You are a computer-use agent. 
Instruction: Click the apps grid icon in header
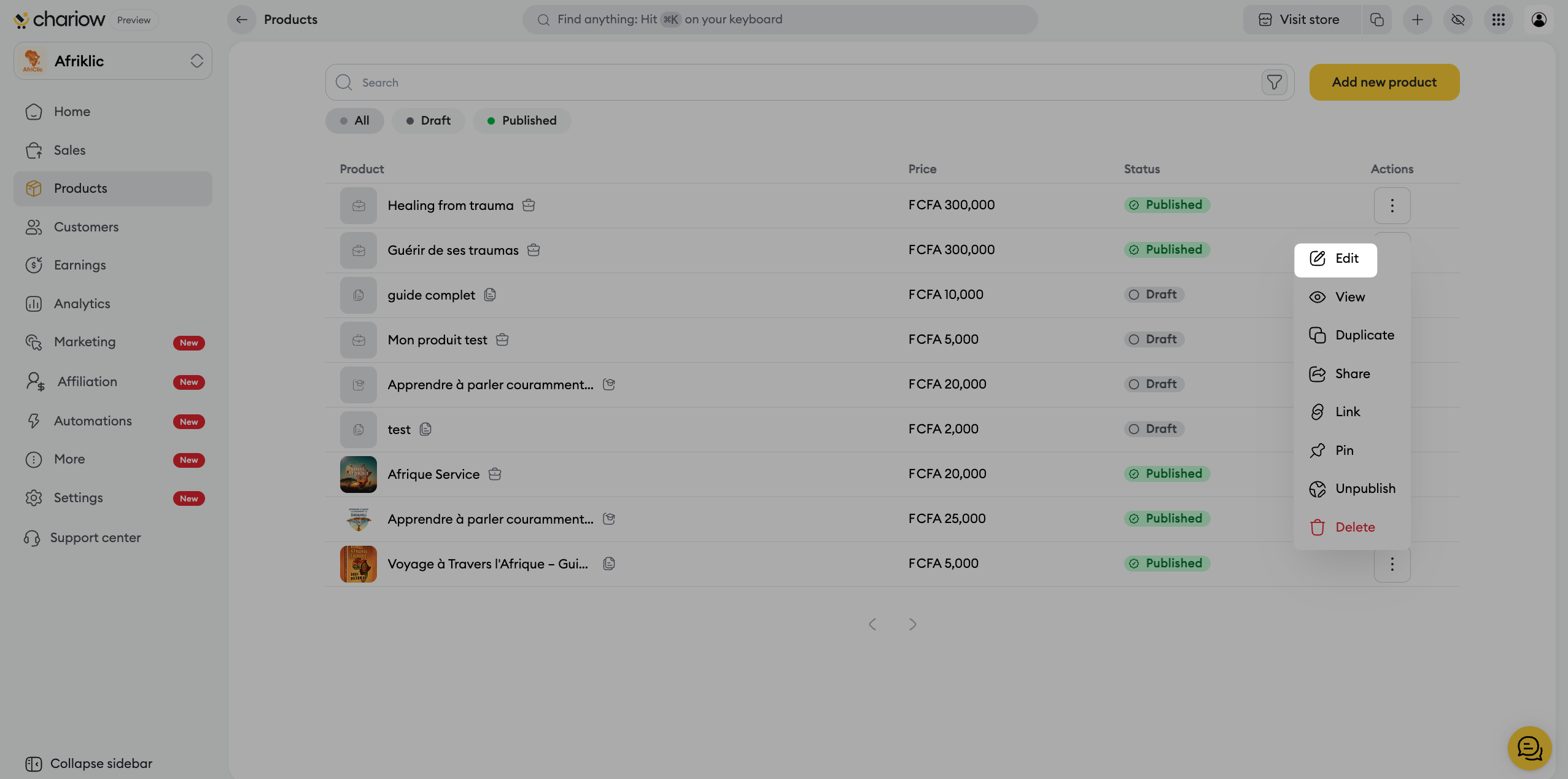[x=1498, y=20]
